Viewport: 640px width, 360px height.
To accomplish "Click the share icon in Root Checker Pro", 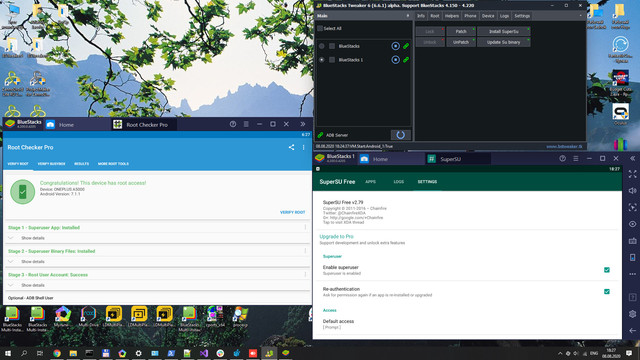I will click(x=291, y=147).
